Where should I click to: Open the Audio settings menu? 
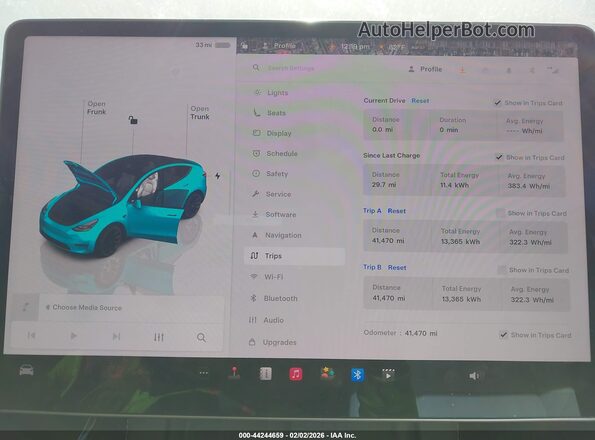tap(274, 320)
